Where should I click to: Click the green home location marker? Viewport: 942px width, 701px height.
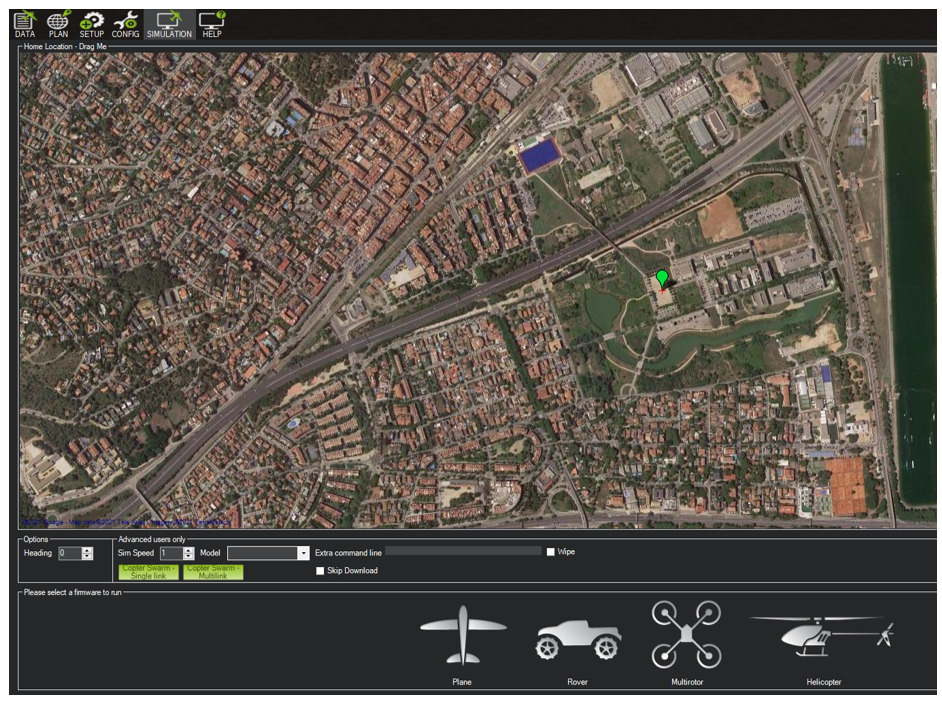pos(661,279)
